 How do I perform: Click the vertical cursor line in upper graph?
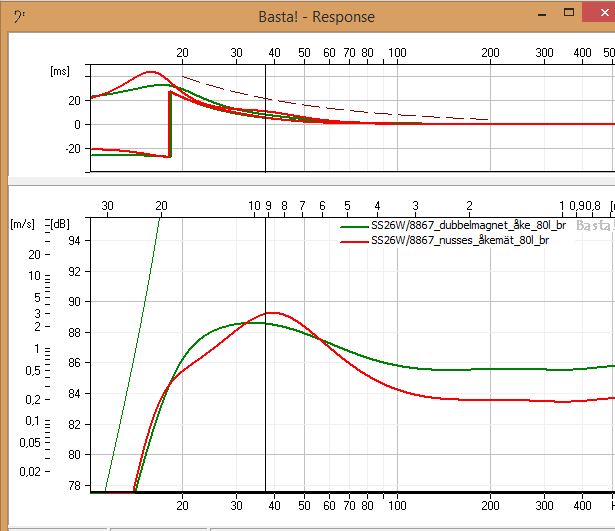(x=265, y=140)
